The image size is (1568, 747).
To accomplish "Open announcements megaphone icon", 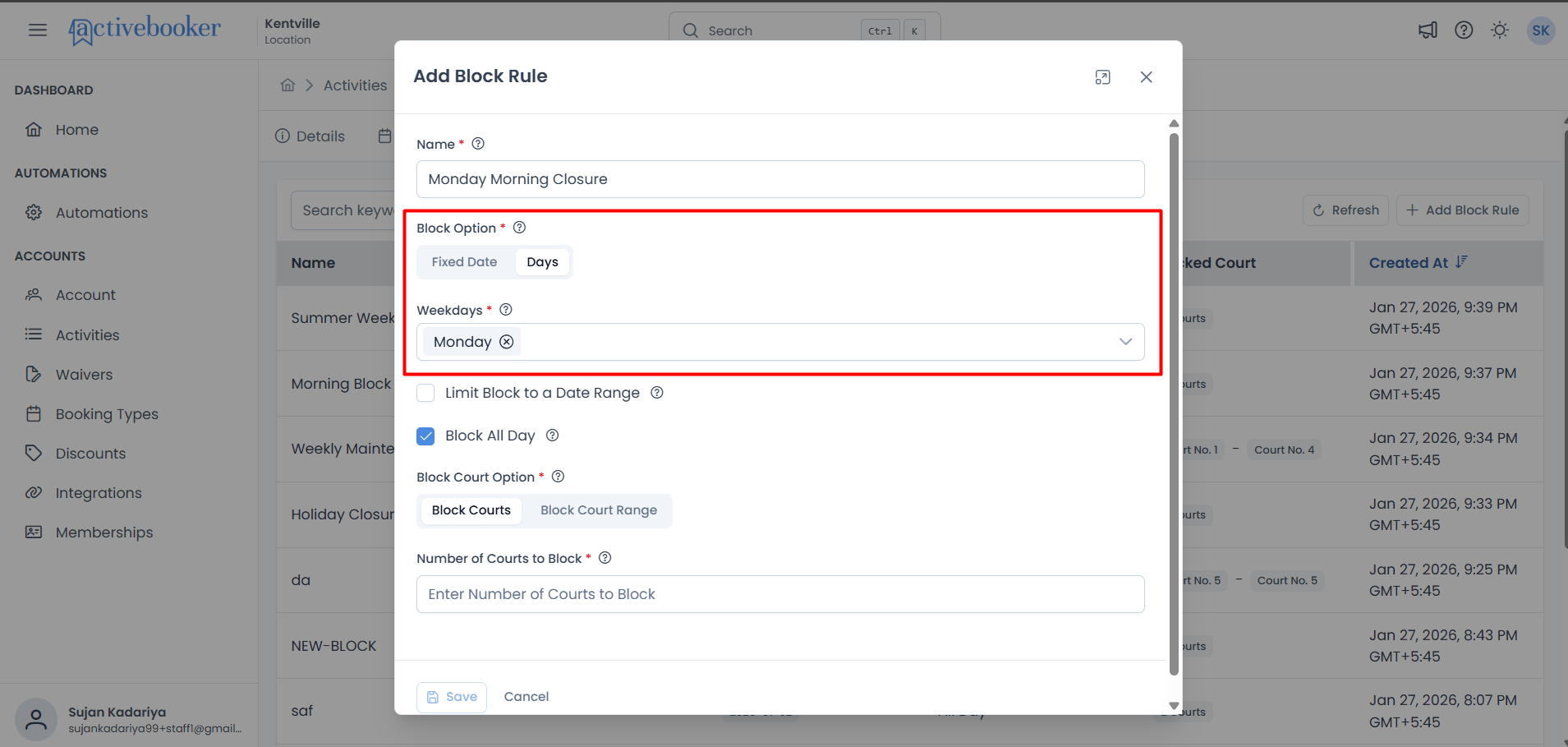I will pos(1428,30).
